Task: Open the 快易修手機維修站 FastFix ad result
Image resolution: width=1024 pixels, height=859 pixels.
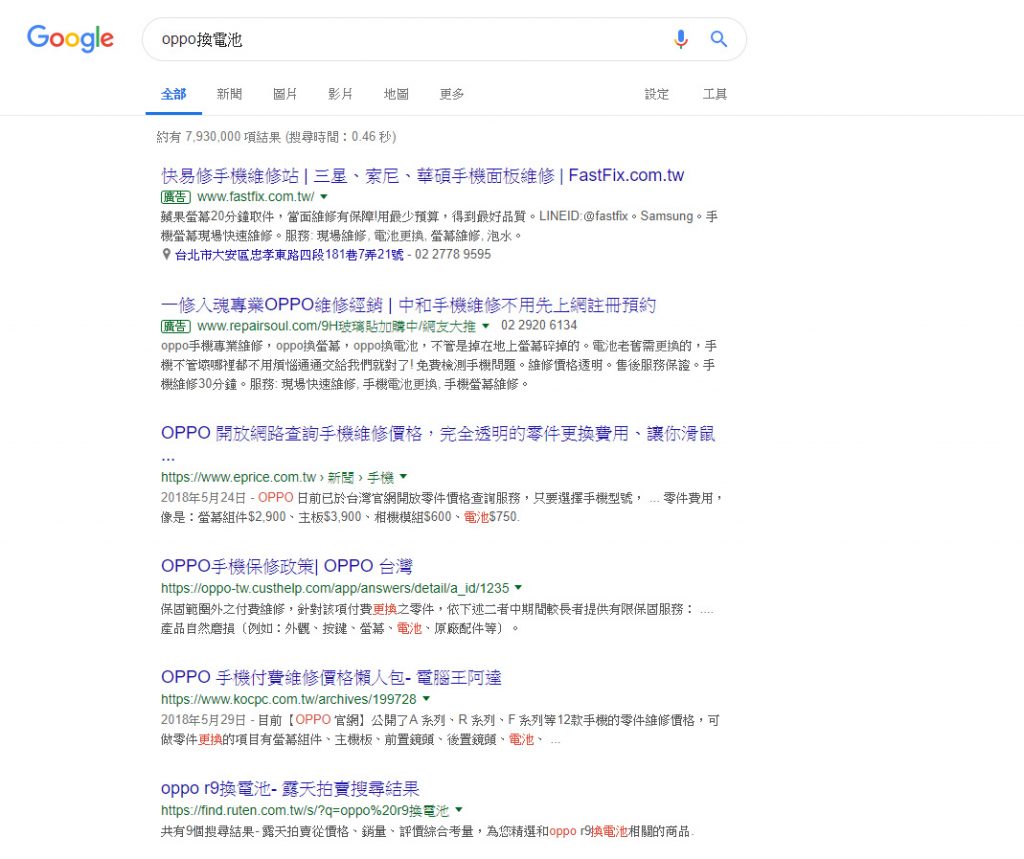Action: (423, 176)
